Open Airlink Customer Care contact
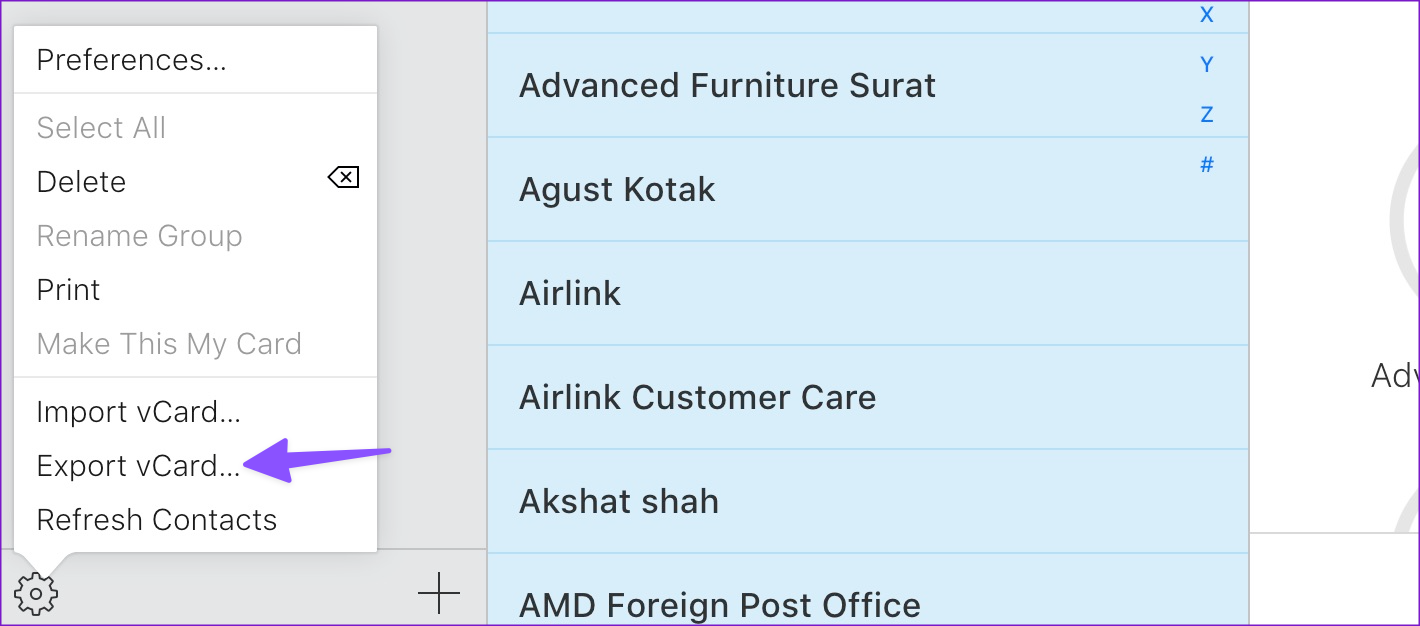The height and width of the screenshot is (626, 1420). coord(697,398)
